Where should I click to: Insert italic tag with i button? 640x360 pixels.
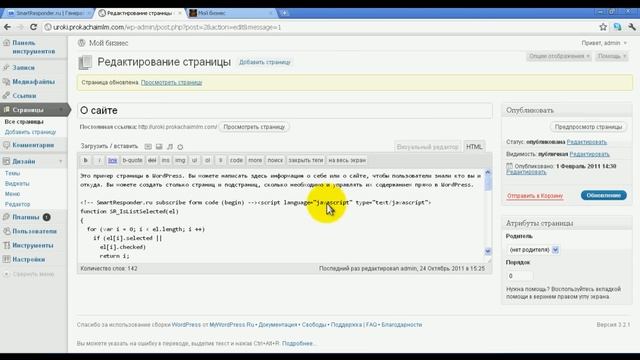[x=99, y=160]
